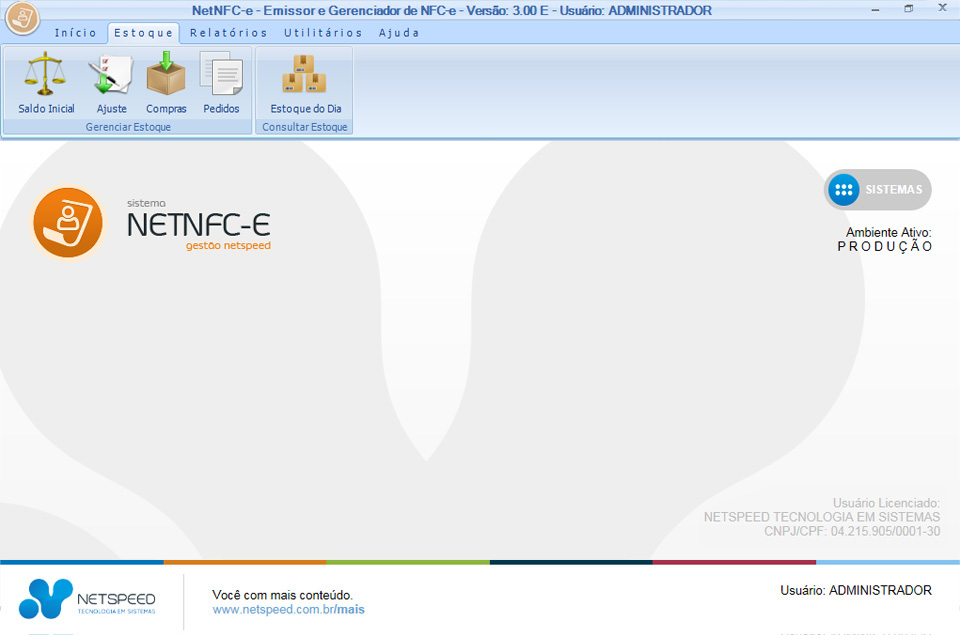Switch to the Início tab
Screen dimensions: 960x635
pyautogui.click(x=75, y=33)
